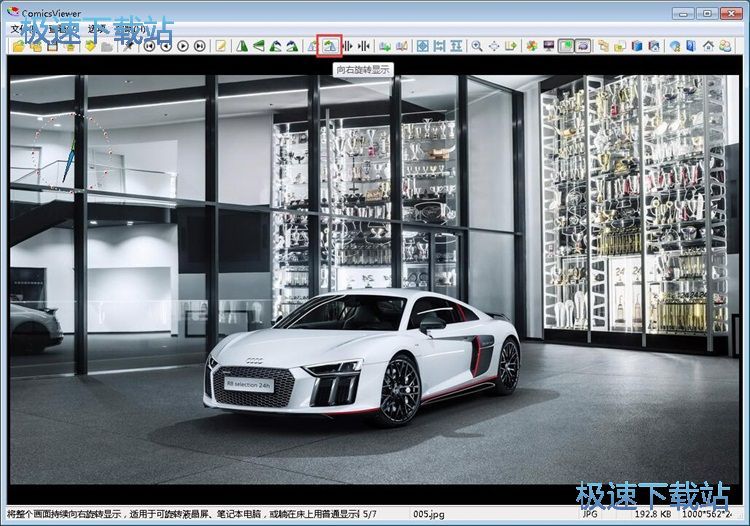
Task: Click the four-arrow move icon
Action: (494, 46)
